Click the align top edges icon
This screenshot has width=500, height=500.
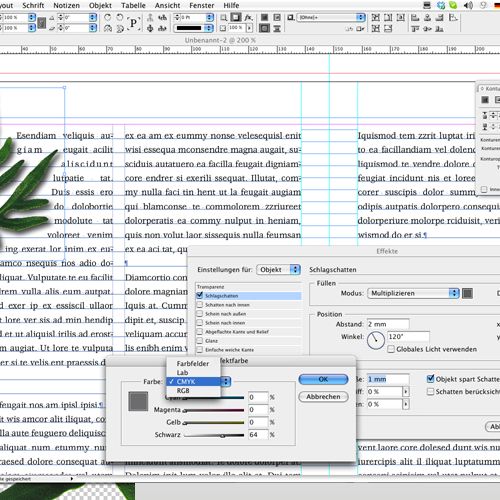coord(415,29)
